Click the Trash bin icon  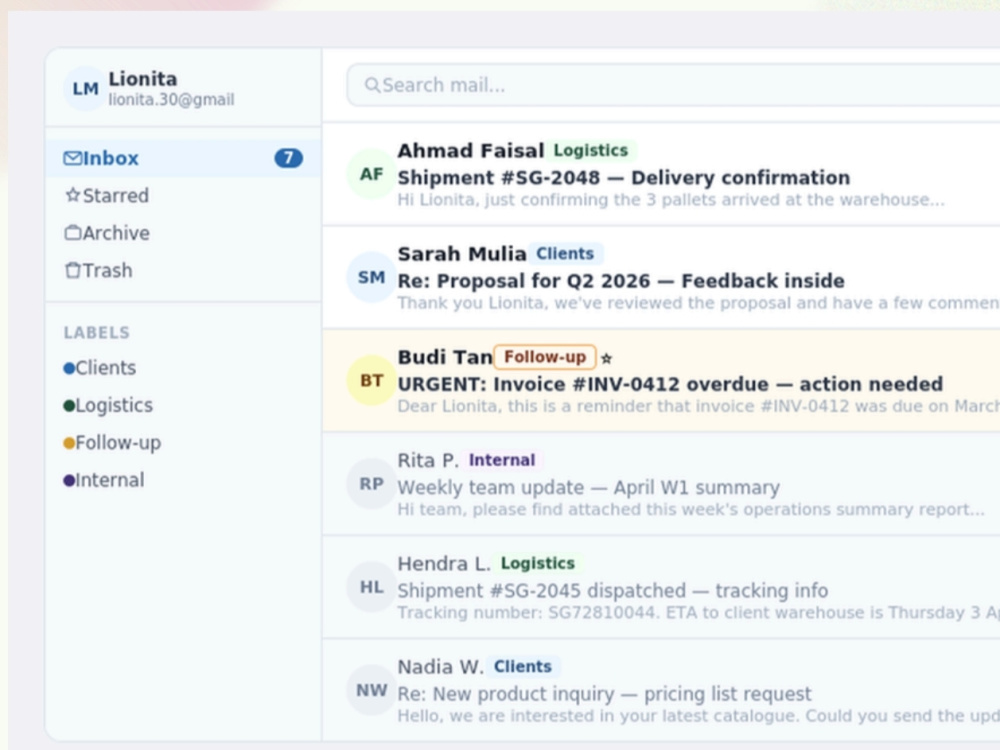tap(73, 270)
